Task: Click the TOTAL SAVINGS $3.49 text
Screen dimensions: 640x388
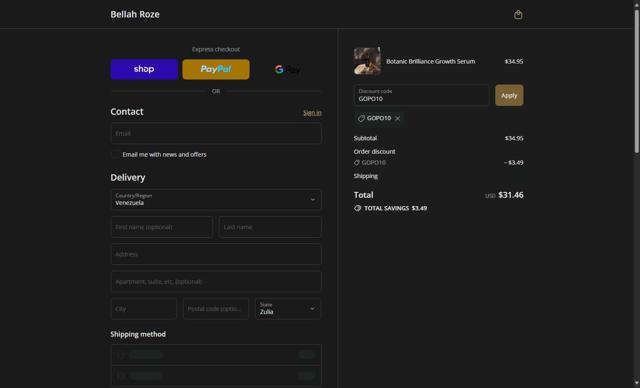Action: pos(396,208)
